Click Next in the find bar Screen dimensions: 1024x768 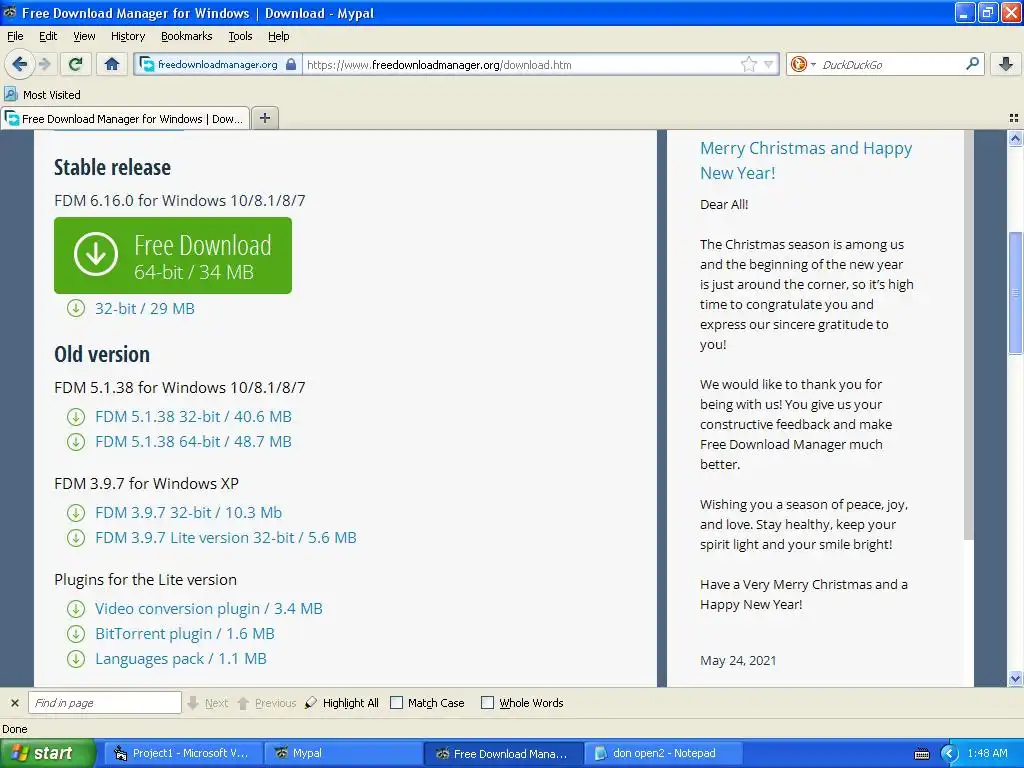[x=208, y=703]
